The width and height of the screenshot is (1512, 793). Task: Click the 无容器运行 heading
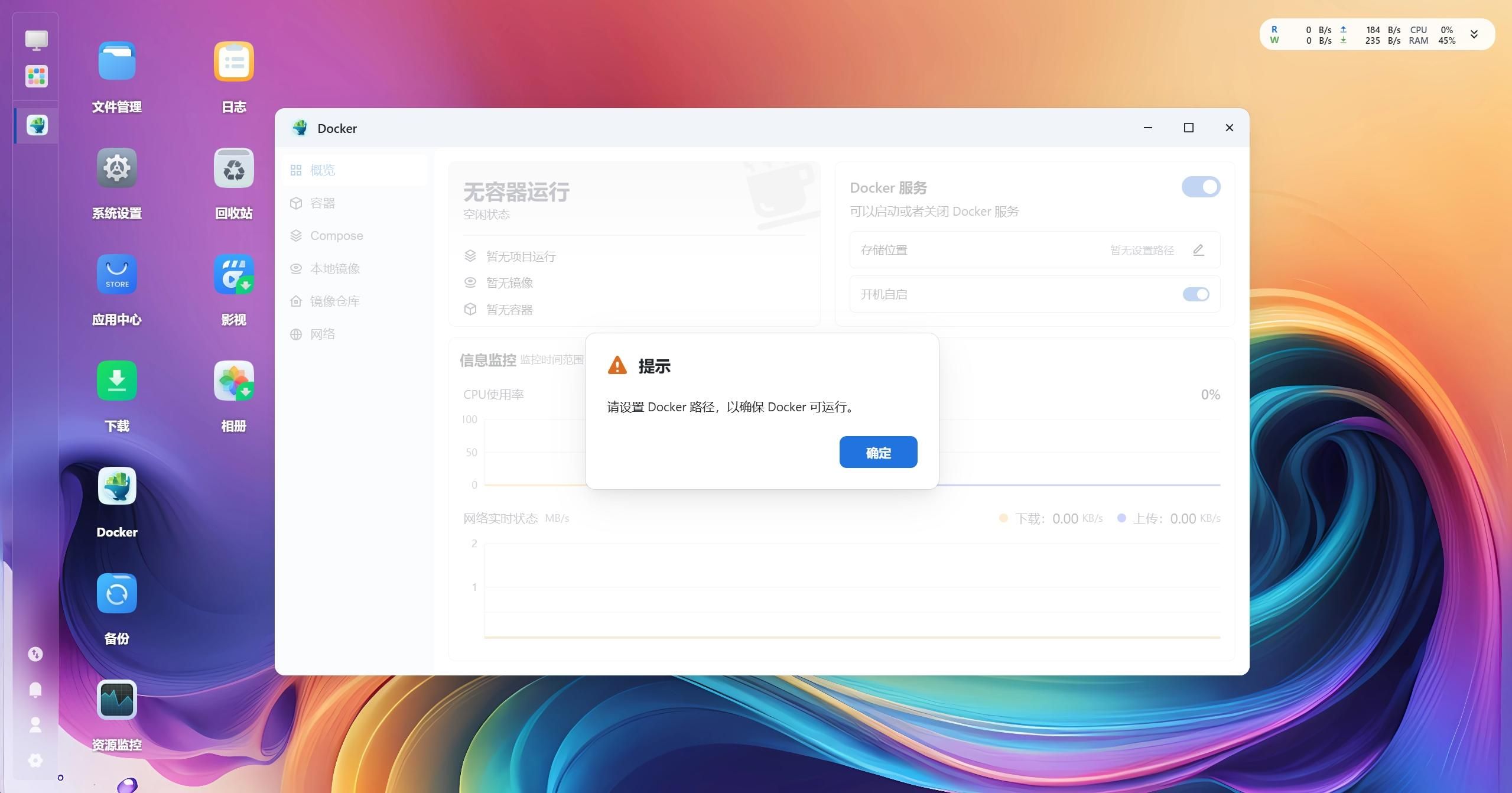(516, 192)
